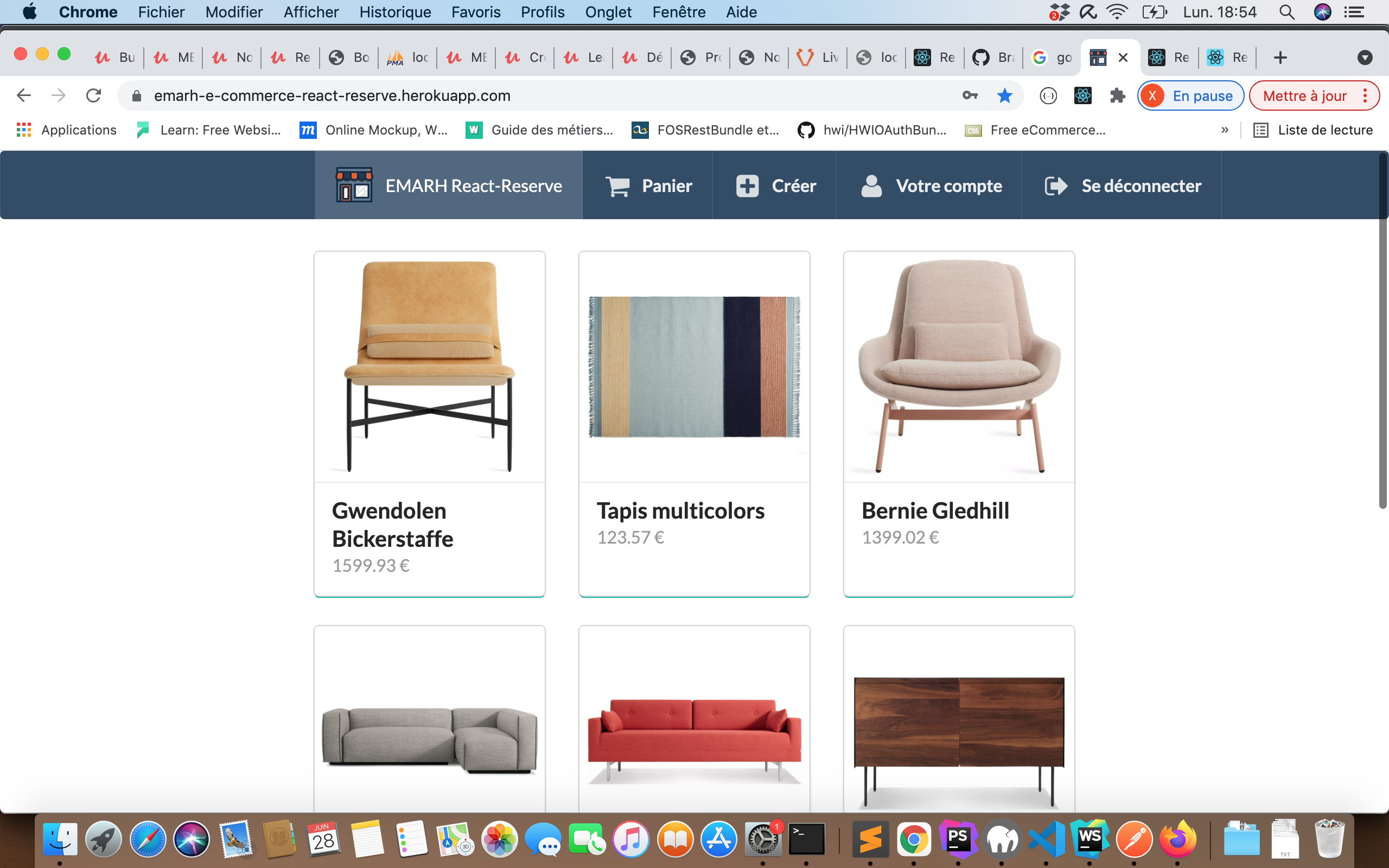Click the Spotlight search icon in menu bar
This screenshot has height=868, width=1389.
1287,11
